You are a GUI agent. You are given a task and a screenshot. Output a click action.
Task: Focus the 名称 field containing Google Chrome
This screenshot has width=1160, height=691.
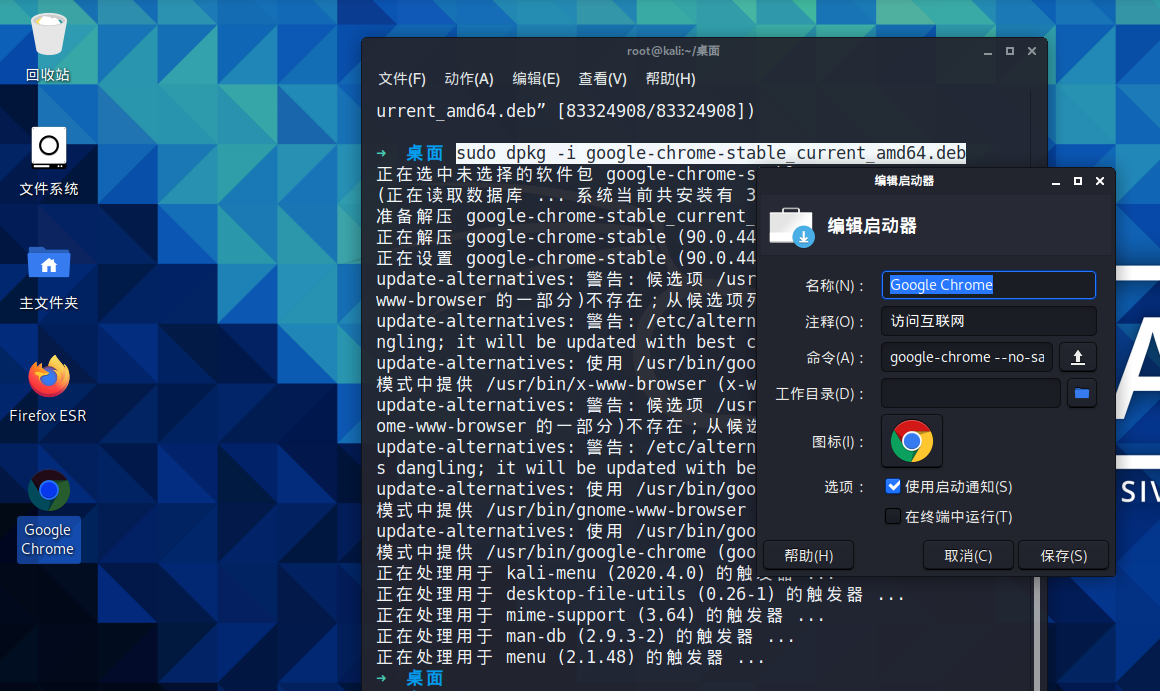click(988, 285)
